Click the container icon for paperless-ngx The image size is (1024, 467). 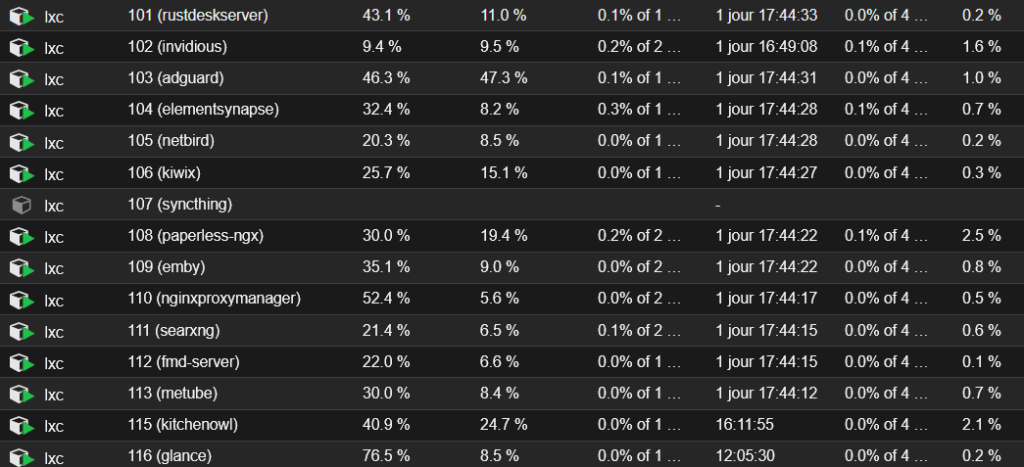pyautogui.click(x=22, y=237)
